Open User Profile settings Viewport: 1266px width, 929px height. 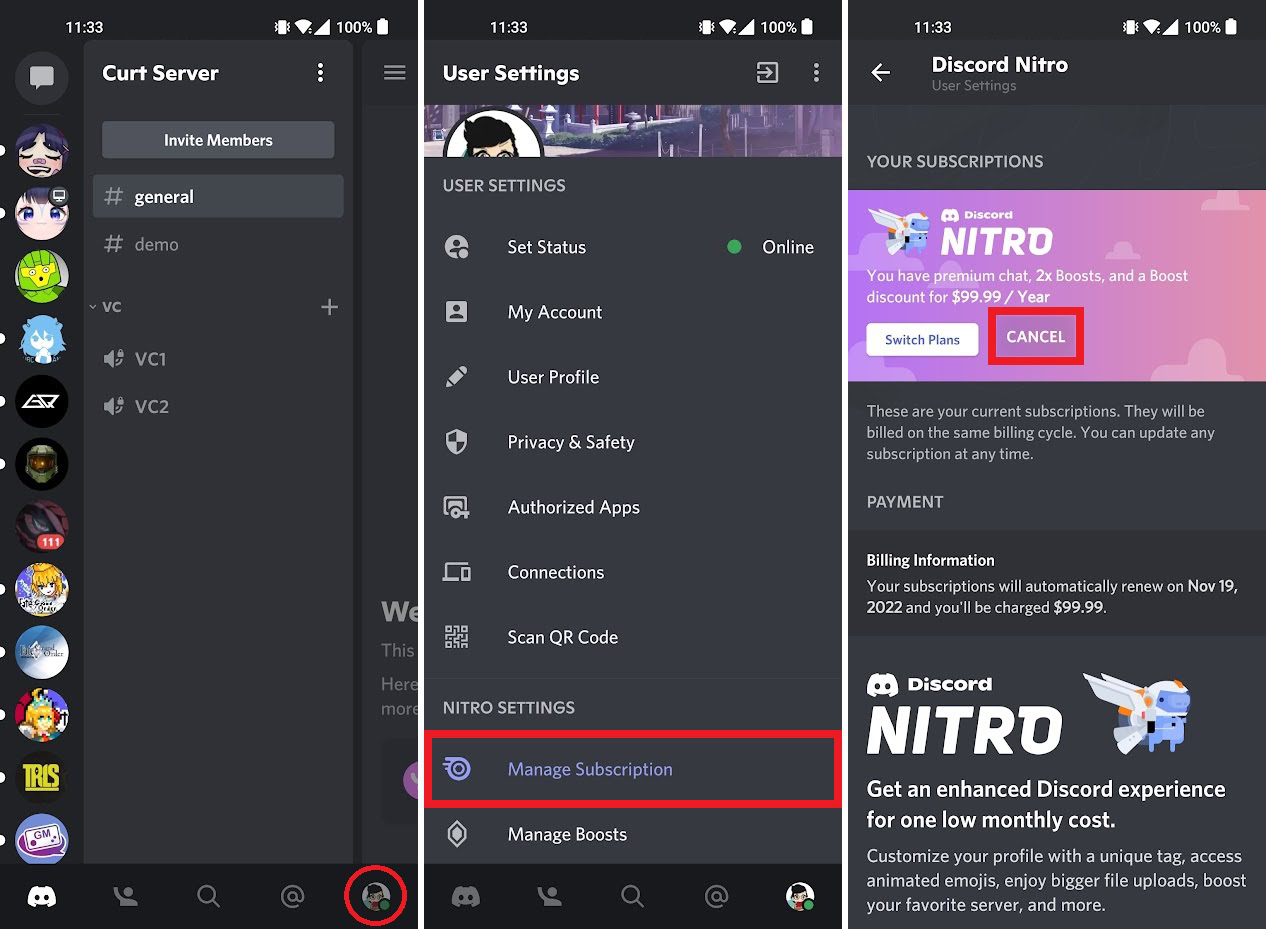click(632, 377)
